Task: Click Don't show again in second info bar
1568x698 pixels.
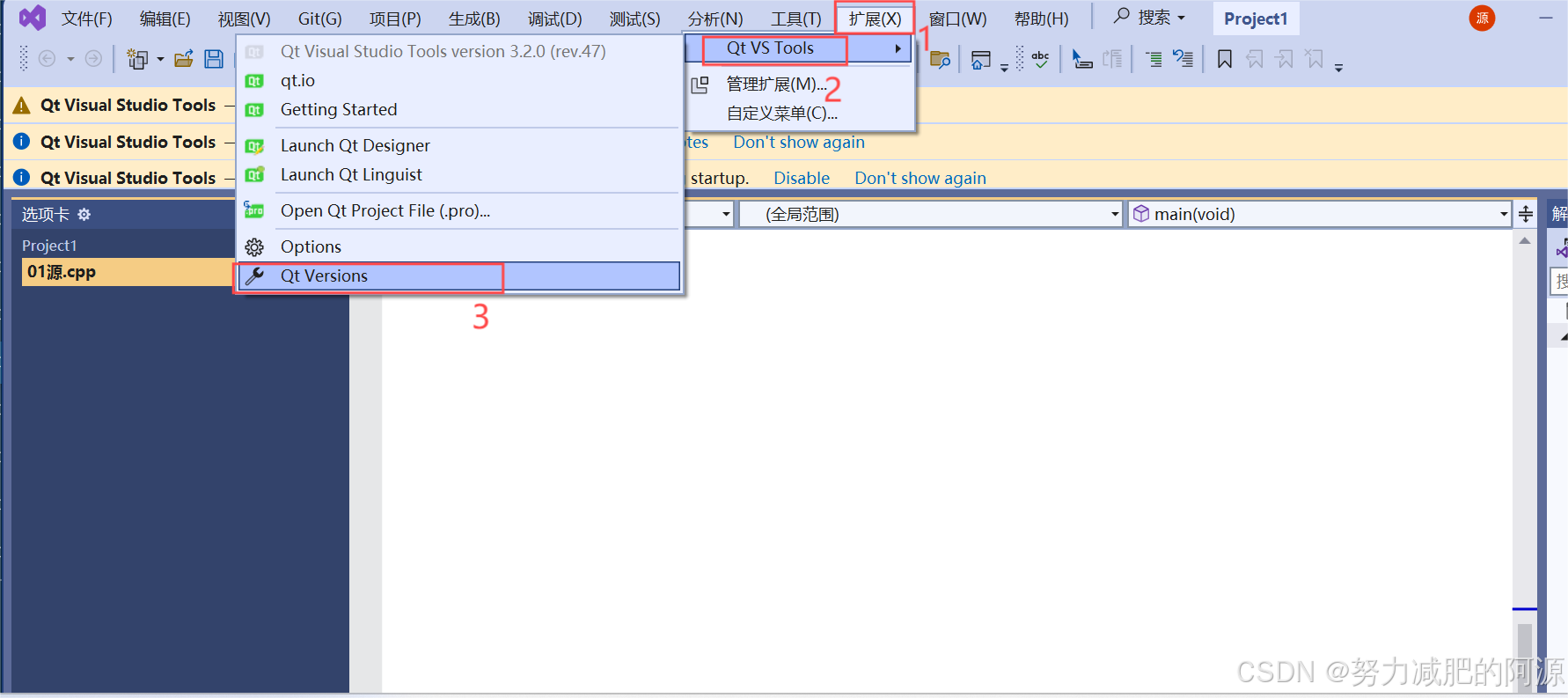Action: [x=799, y=142]
